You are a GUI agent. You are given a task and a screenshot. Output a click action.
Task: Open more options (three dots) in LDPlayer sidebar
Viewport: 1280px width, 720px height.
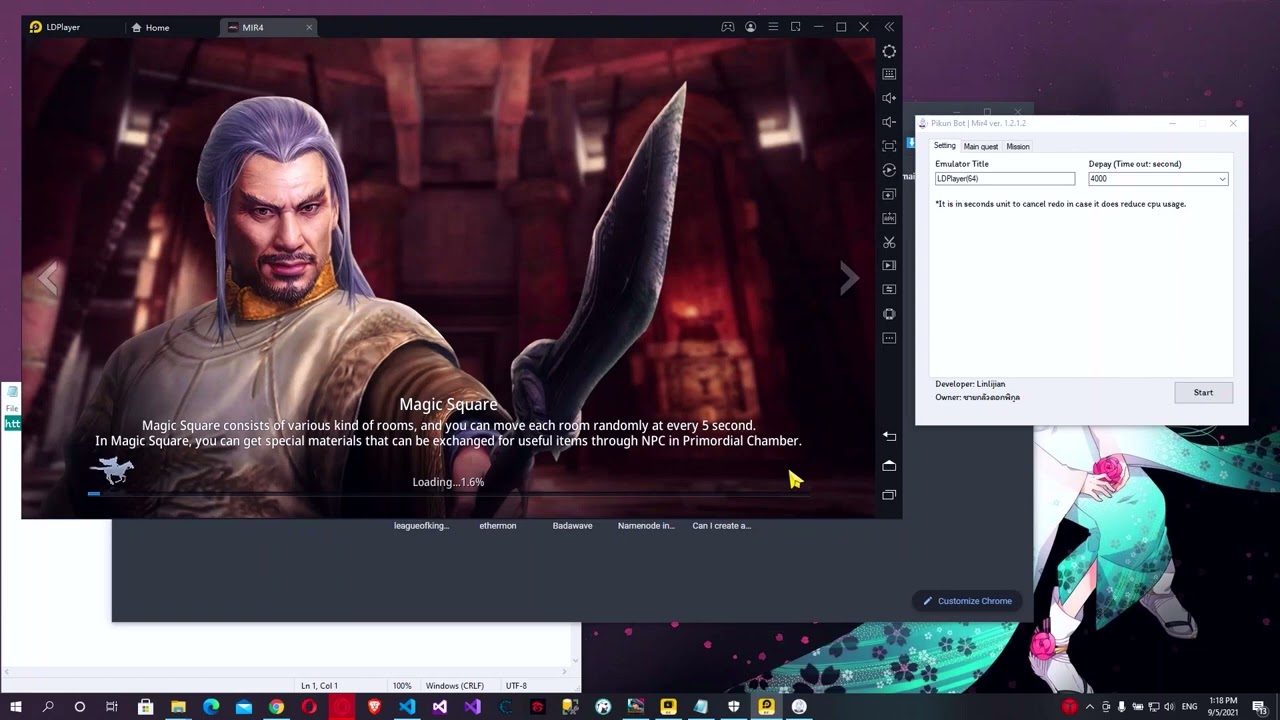(x=889, y=338)
